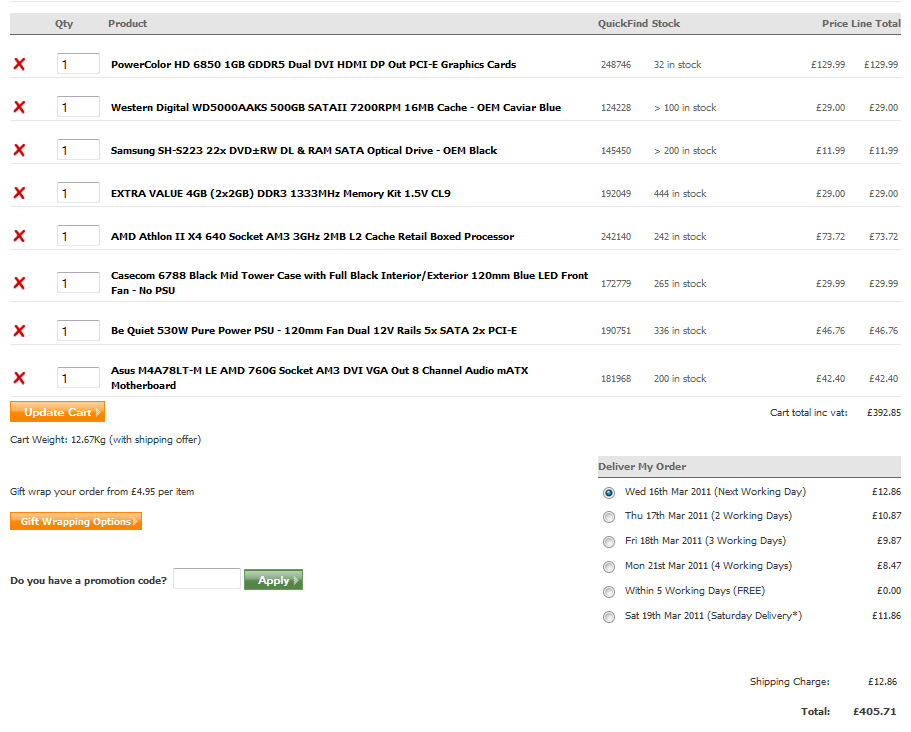Remove EXTRA VALUE 4GB DDR3 memory kit
Screen dimensions: 911x732
pos(19,193)
